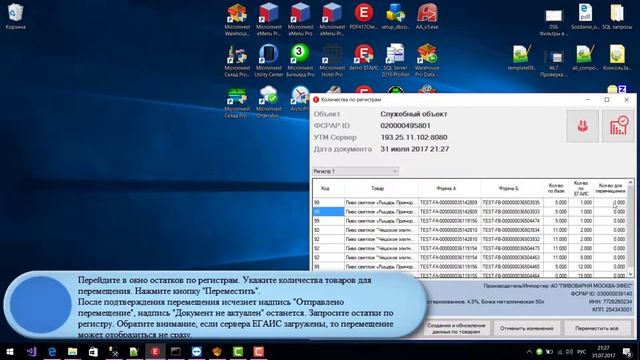The width and height of the screenshot is (640, 360).
Task: Select the all_compo... desktop file
Action: (x=585, y=58)
